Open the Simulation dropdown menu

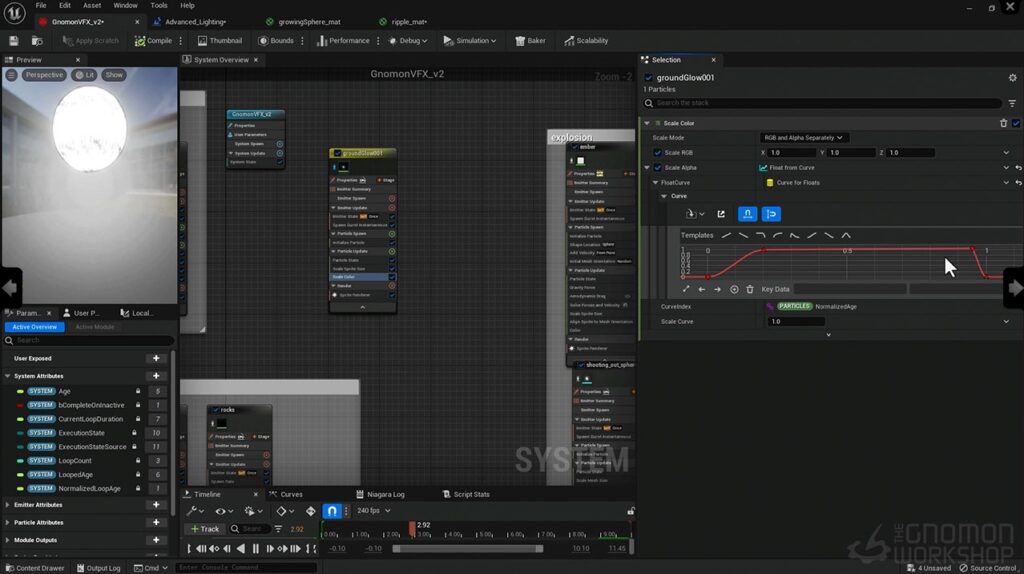[470, 40]
